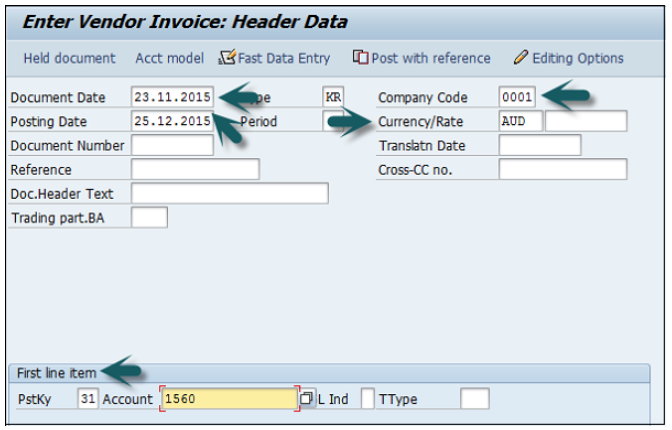The width and height of the screenshot is (672, 430).
Task: Click the Cross-CC no. field
Action: point(562,170)
